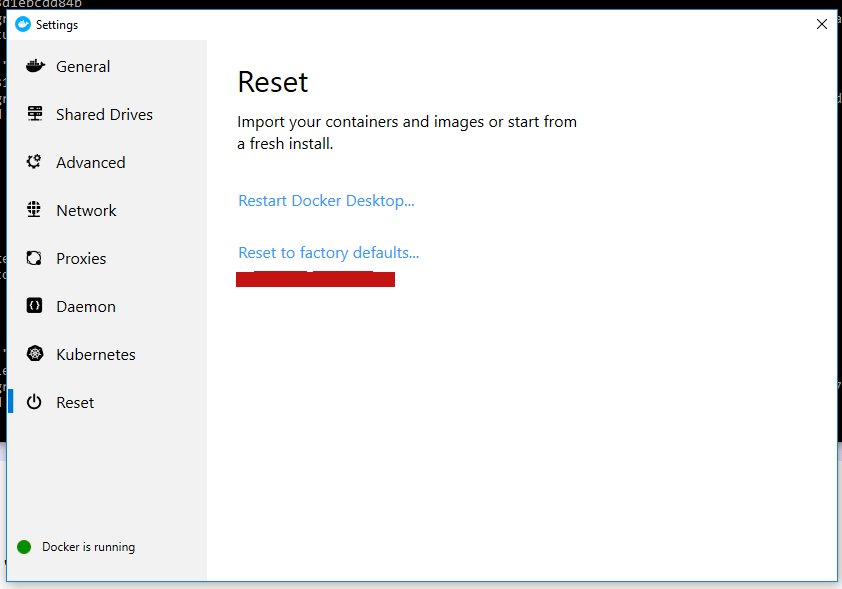Click the Reset power icon
Image resolution: width=842 pixels, height=589 pixels.
pyautogui.click(x=34, y=402)
